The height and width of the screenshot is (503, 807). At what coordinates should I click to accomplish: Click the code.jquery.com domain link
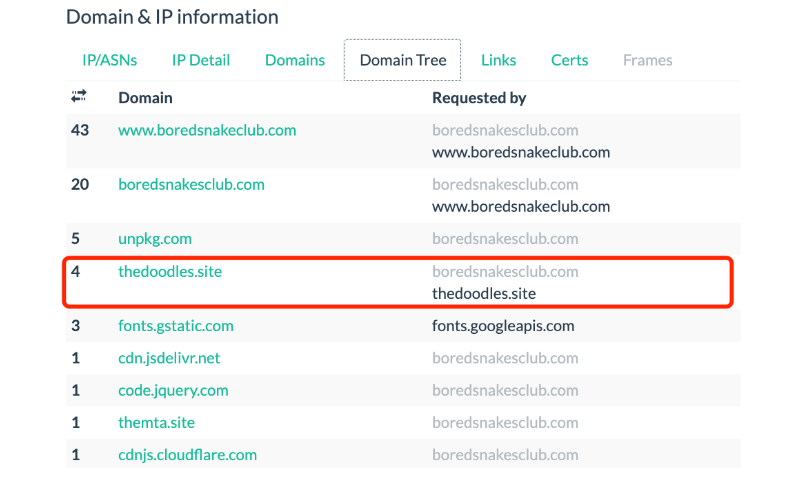pos(173,390)
